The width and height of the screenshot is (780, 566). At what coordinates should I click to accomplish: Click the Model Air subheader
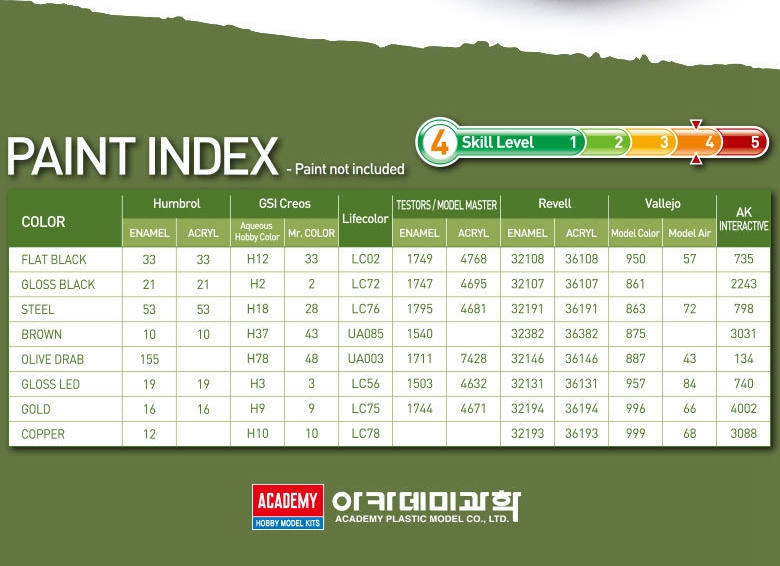pyautogui.click(x=689, y=233)
